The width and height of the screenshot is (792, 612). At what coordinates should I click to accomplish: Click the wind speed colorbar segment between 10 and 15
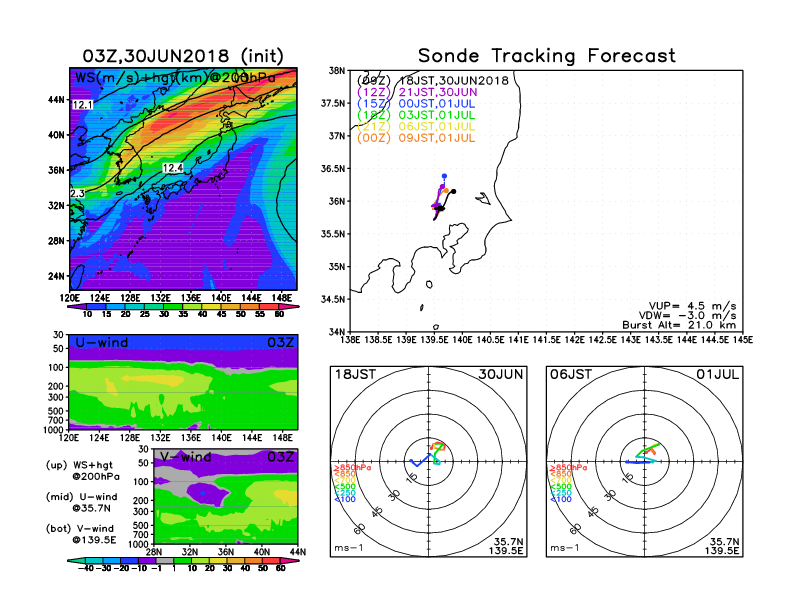[96, 306]
